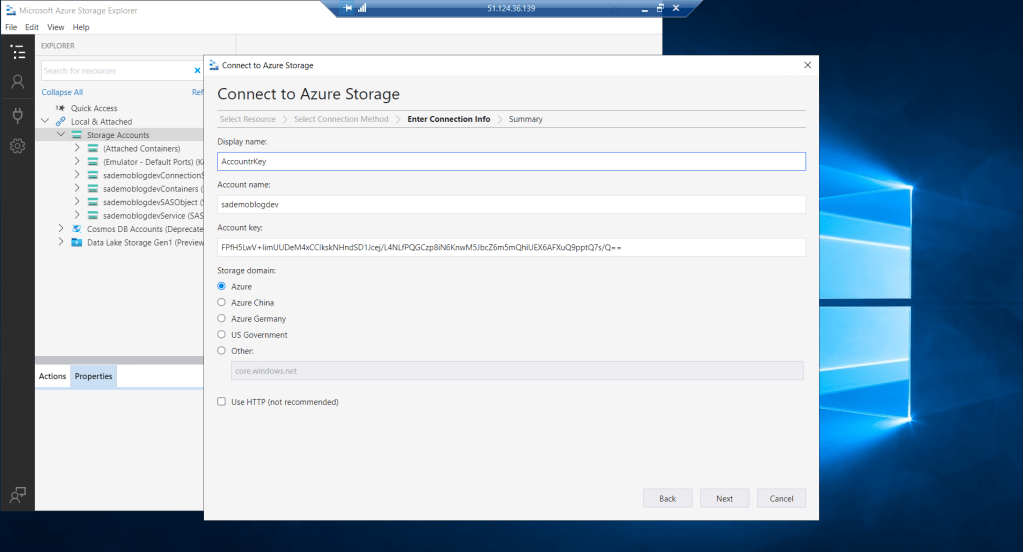This screenshot has width=1023, height=552.
Task: Switch to the Actions tab
Action: coord(52,377)
